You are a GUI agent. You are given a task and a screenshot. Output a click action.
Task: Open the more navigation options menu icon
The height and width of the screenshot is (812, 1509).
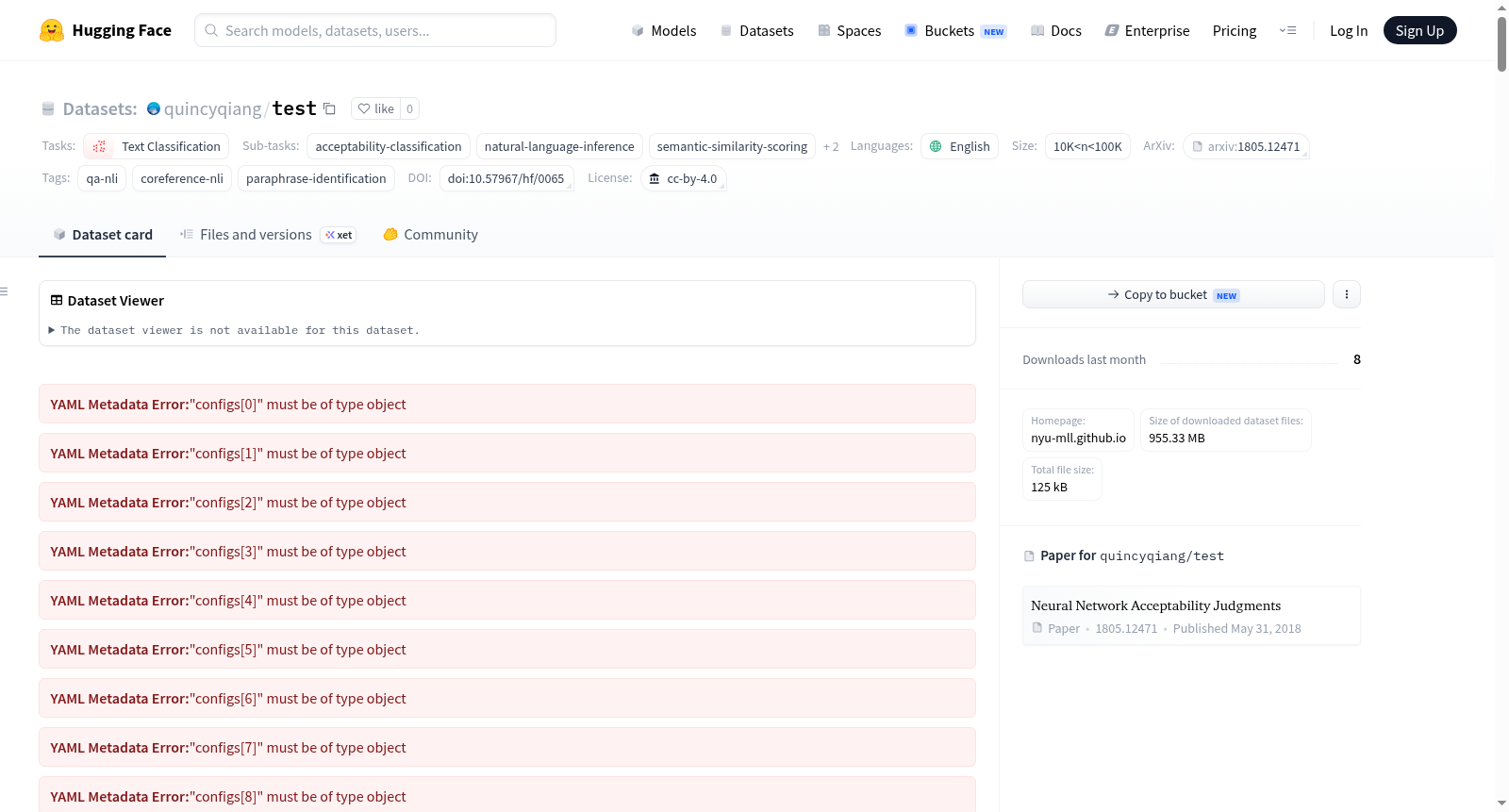1287,30
